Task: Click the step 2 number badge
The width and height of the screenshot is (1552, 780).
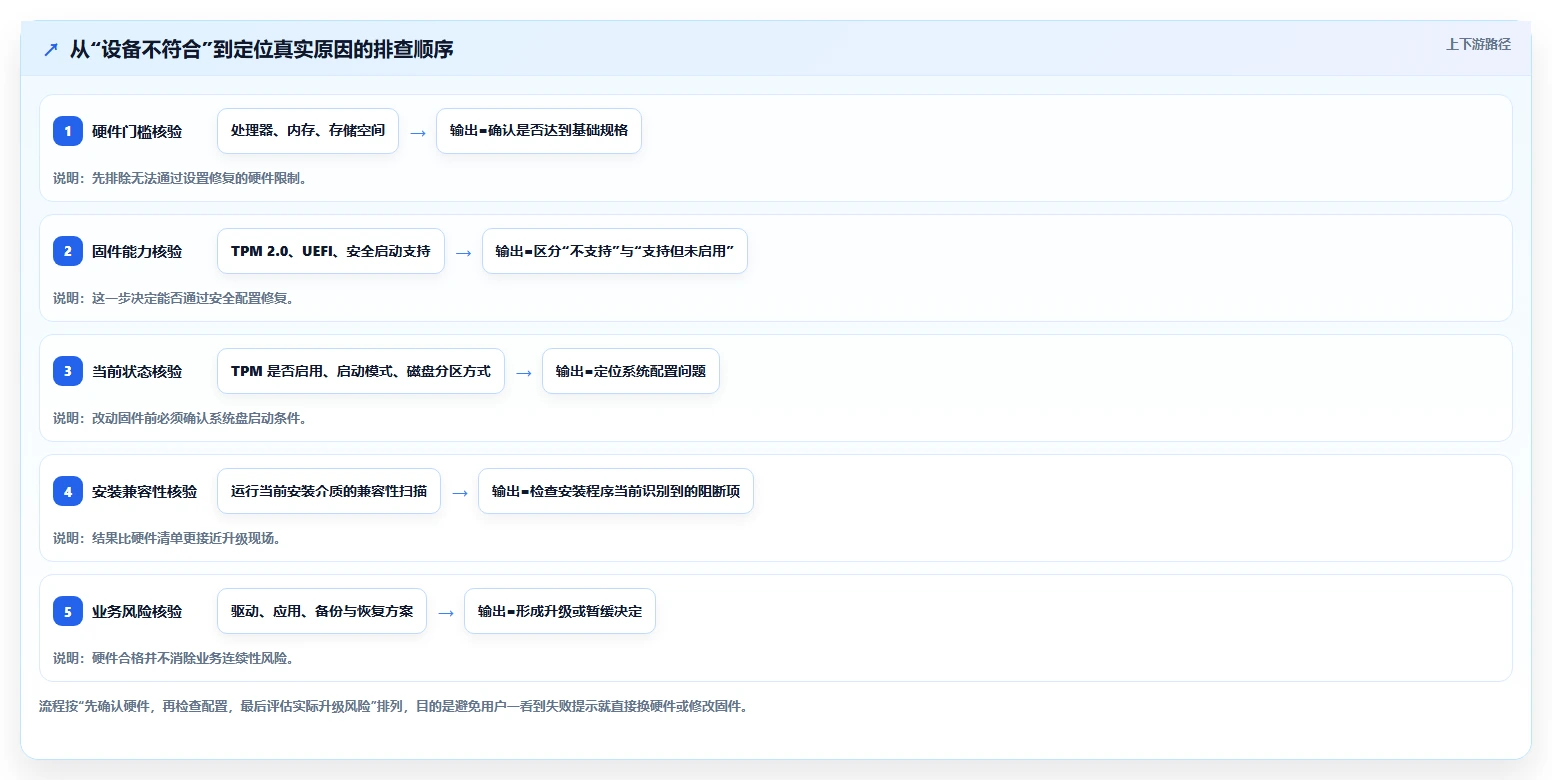Action: tap(68, 251)
